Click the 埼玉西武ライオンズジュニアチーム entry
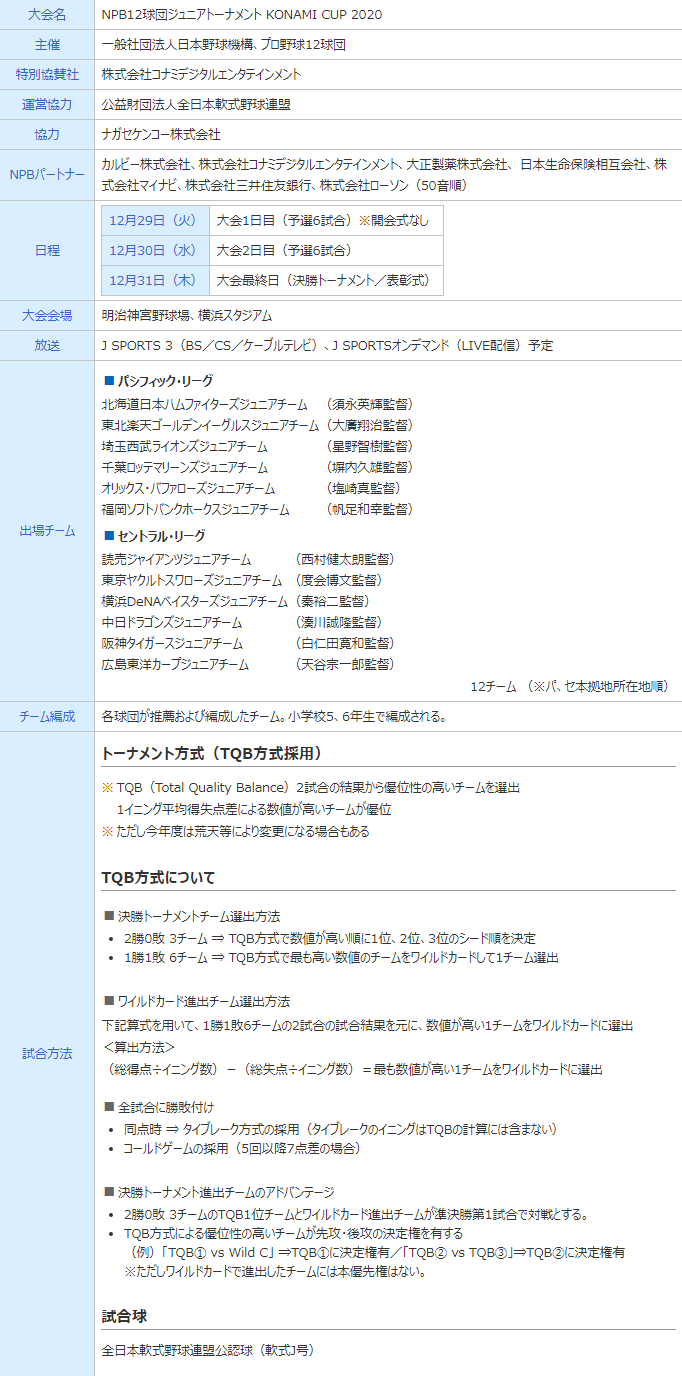The height and width of the screenshot is (1376, 682). (185, 446)
